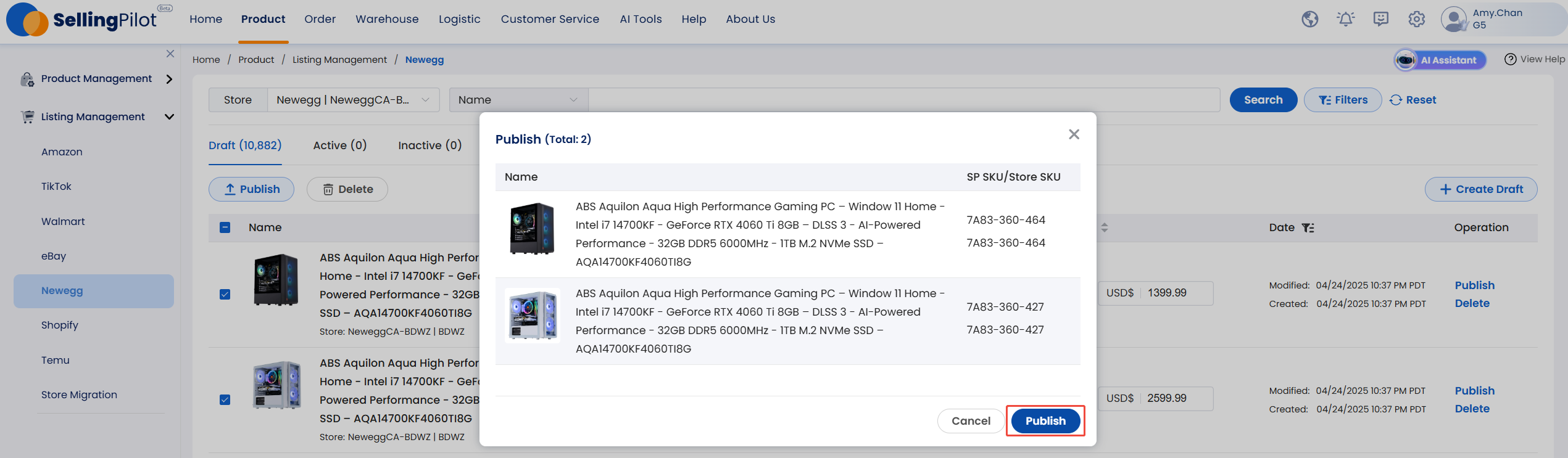This screenshot has width=1568, height=458.
Task: Delete the 1399.99 listing row
Action: [x=1472, y=303]
